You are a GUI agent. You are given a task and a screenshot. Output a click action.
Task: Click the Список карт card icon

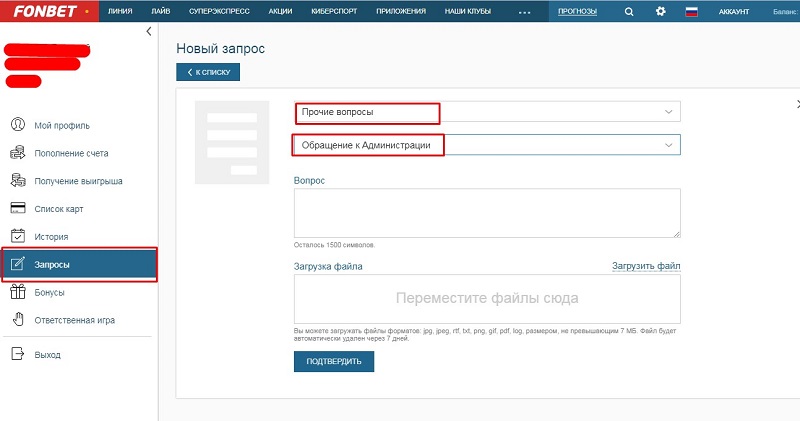click(x=17, y=209)
